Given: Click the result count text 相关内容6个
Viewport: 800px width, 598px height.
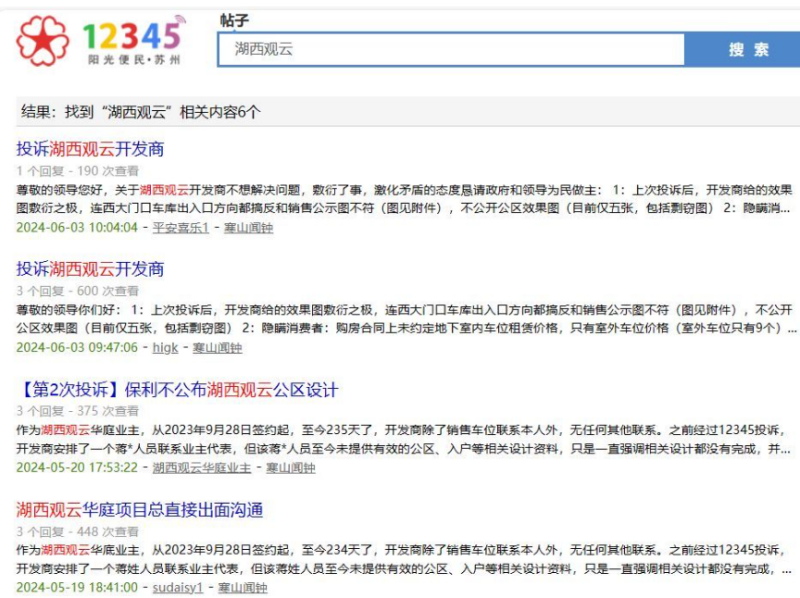Looking at the screenshot, I should tap(220, 112).
